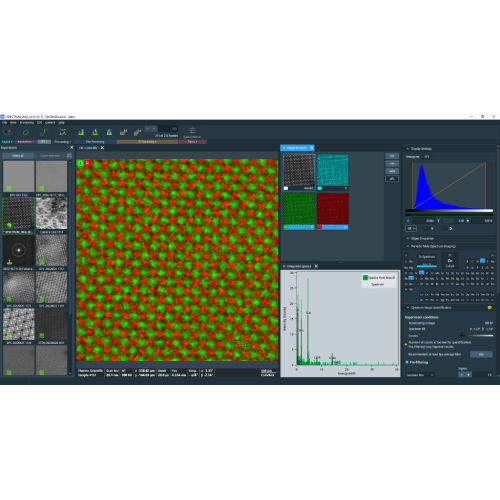Viewport: 500px width, 500px height.
Task: Select the cyan map thumbnail in color mix
Action: tap(333, 170)
